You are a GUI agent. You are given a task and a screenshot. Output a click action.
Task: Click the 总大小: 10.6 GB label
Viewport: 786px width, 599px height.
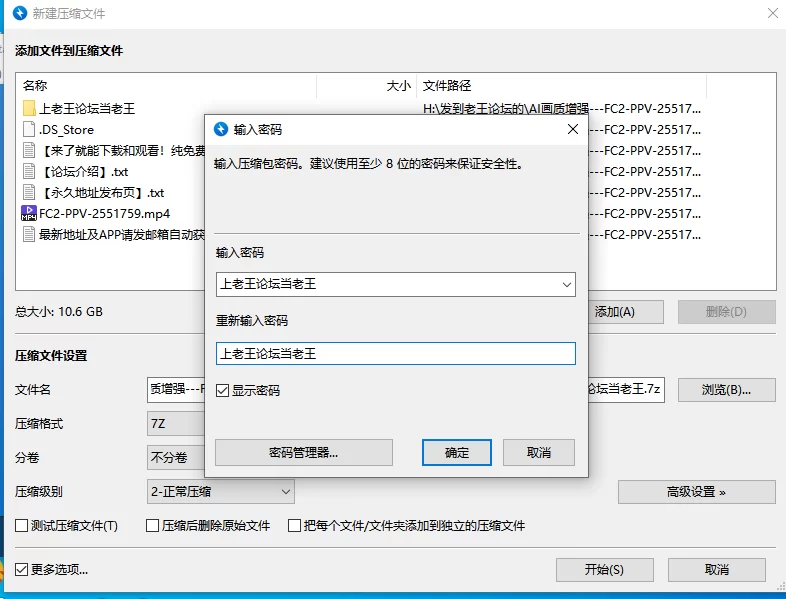(59, 312)
